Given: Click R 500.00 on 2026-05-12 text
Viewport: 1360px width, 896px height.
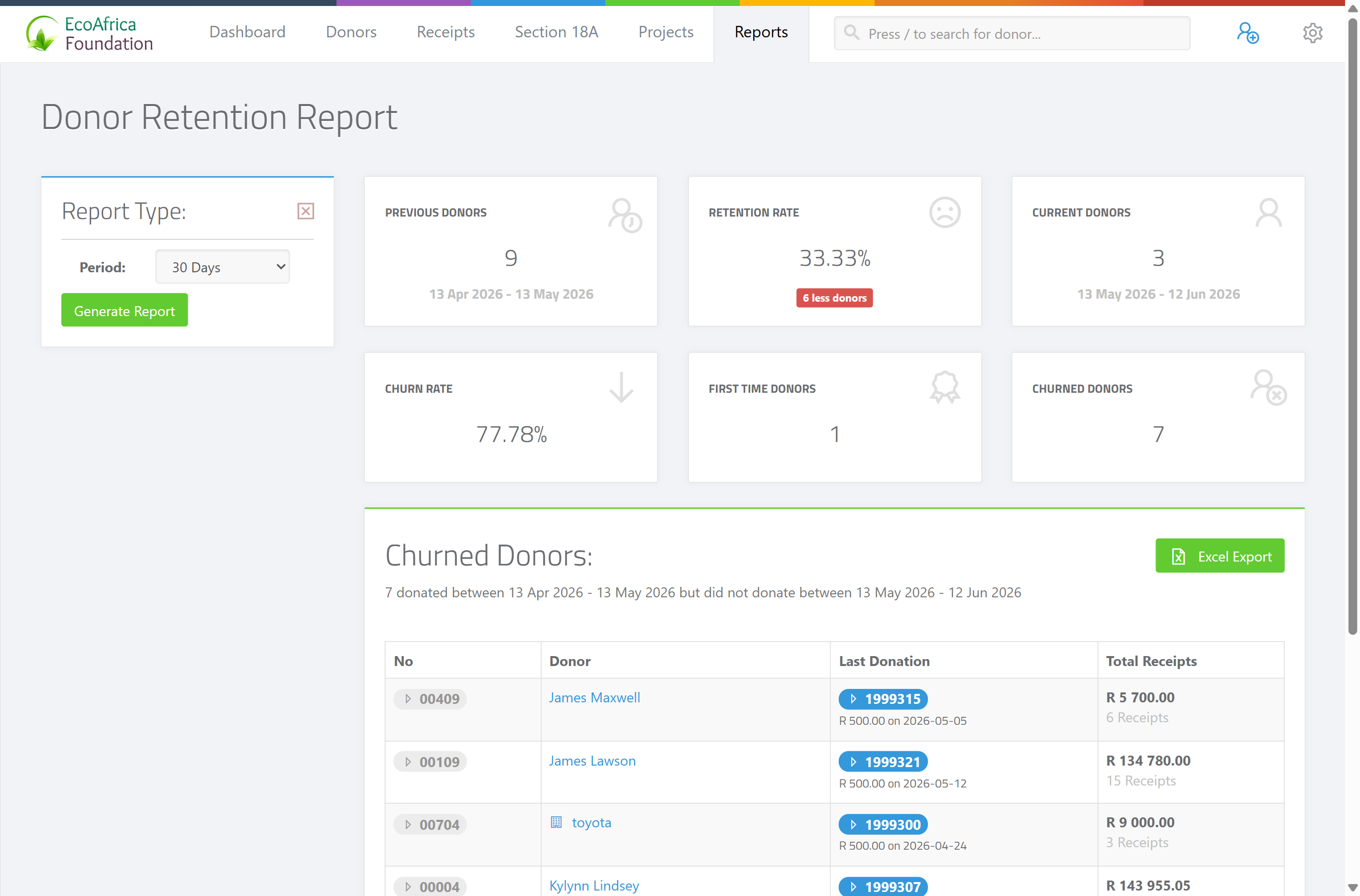Looking at the screenshot, I should click(x=903, y=784).
